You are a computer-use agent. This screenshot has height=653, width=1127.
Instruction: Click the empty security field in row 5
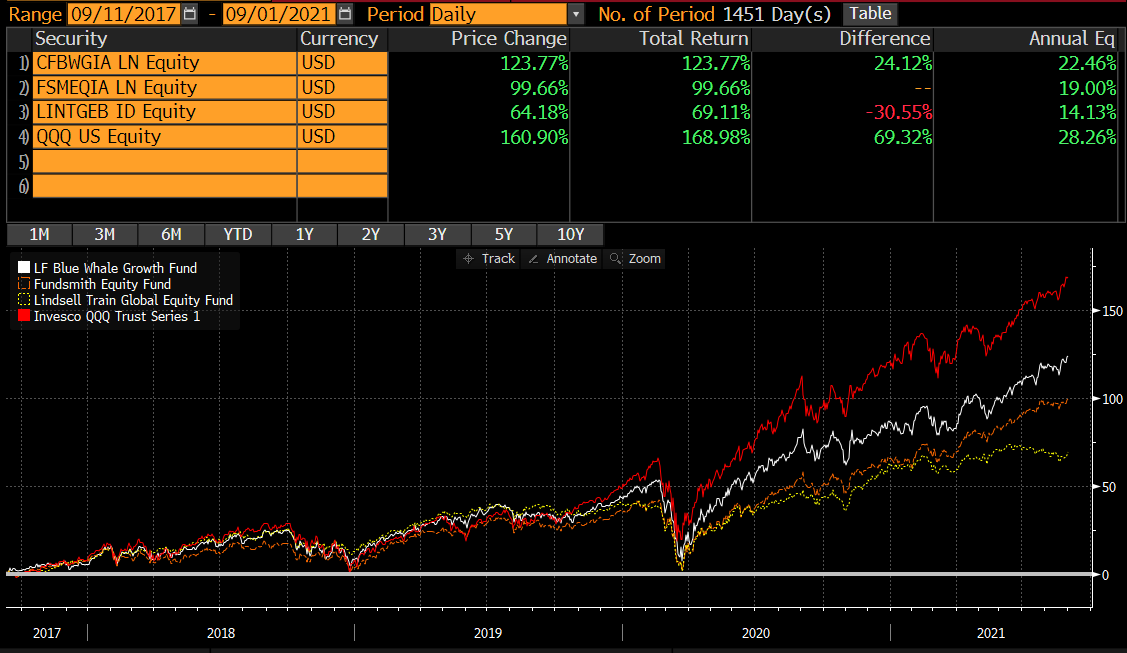point(165,162)
